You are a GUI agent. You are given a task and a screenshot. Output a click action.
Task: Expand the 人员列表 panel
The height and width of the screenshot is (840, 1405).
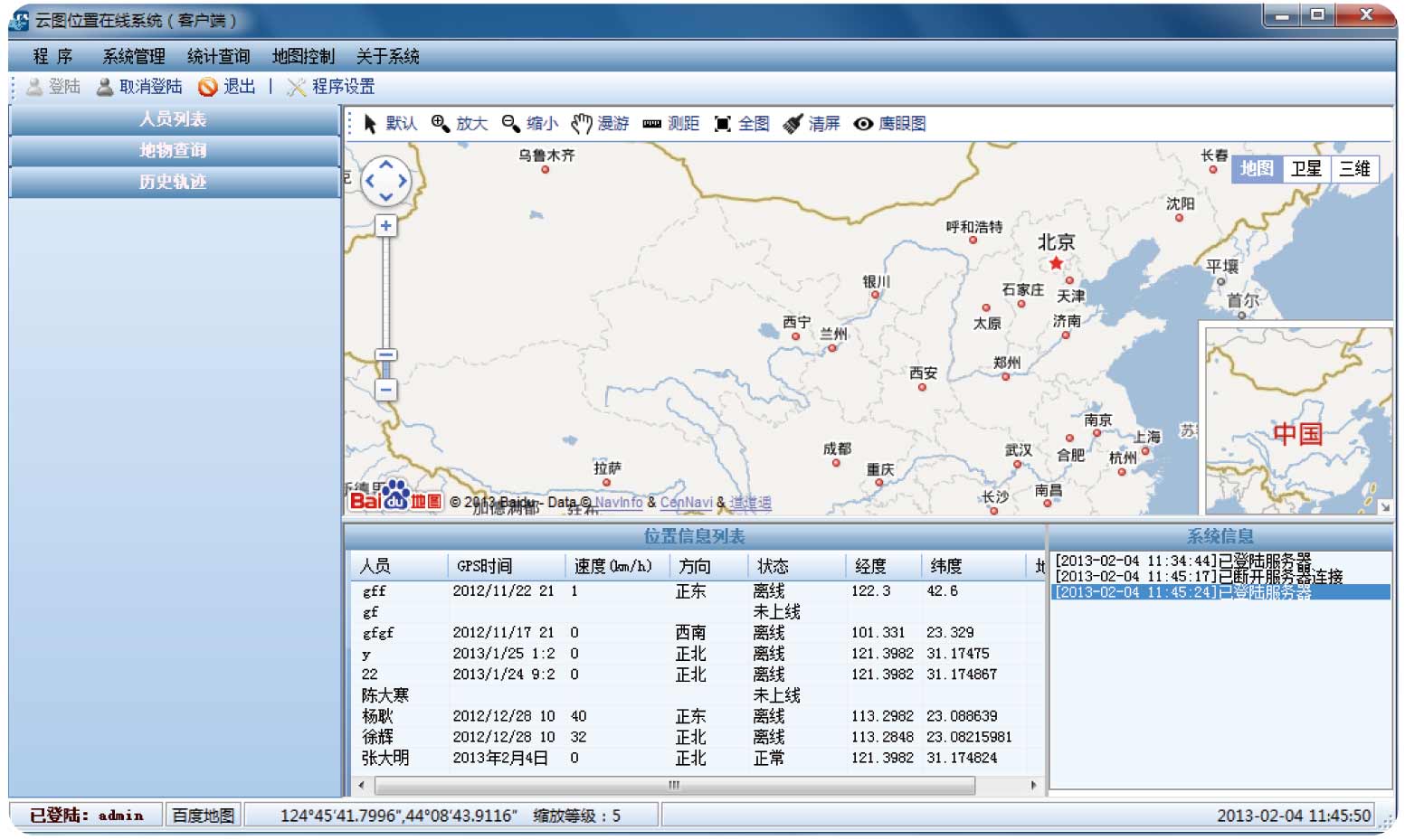pyautogui.click(x=173, y=119)
